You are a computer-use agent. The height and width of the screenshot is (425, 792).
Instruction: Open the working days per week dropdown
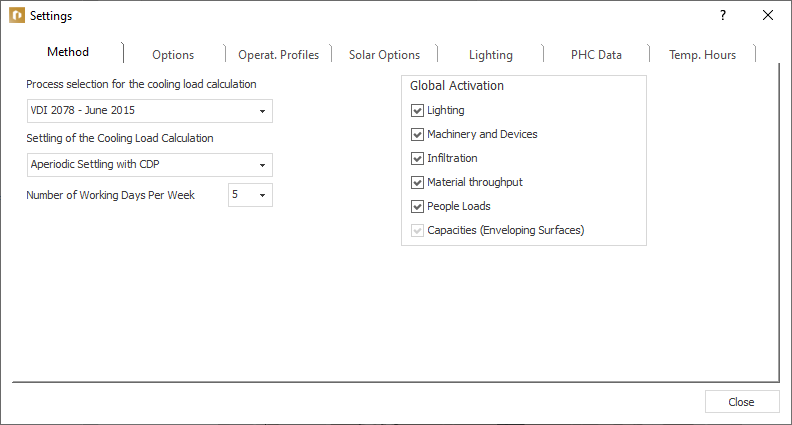tap(250, 195)
